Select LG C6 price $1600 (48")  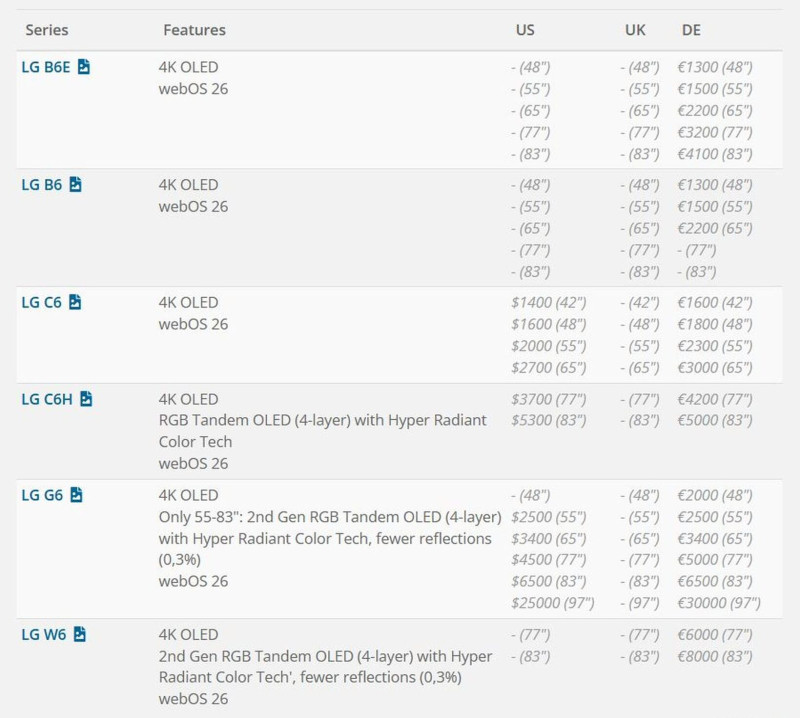(548, 324)
